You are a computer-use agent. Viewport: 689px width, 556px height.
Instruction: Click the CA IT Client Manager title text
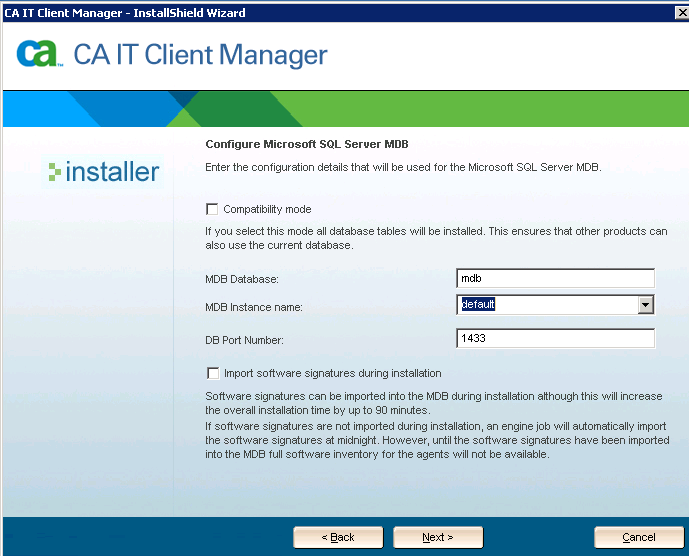200,55
